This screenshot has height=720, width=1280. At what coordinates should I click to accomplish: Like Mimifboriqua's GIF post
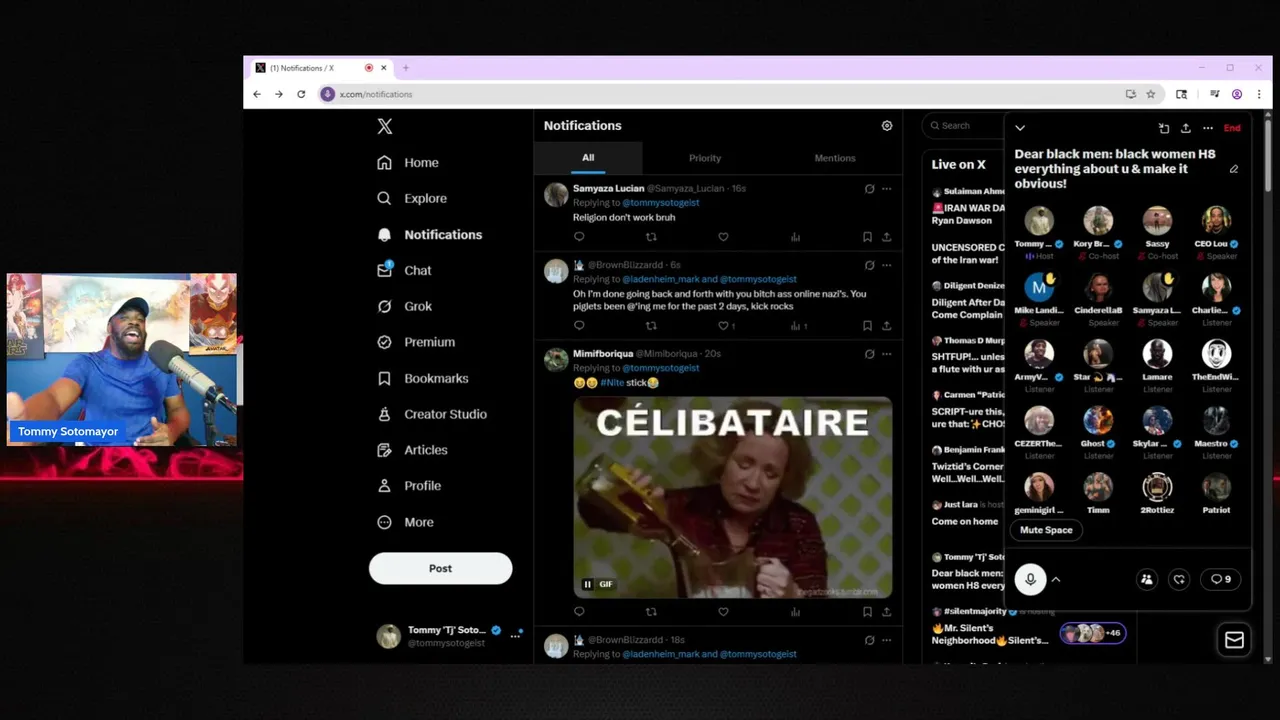point(723,612)
